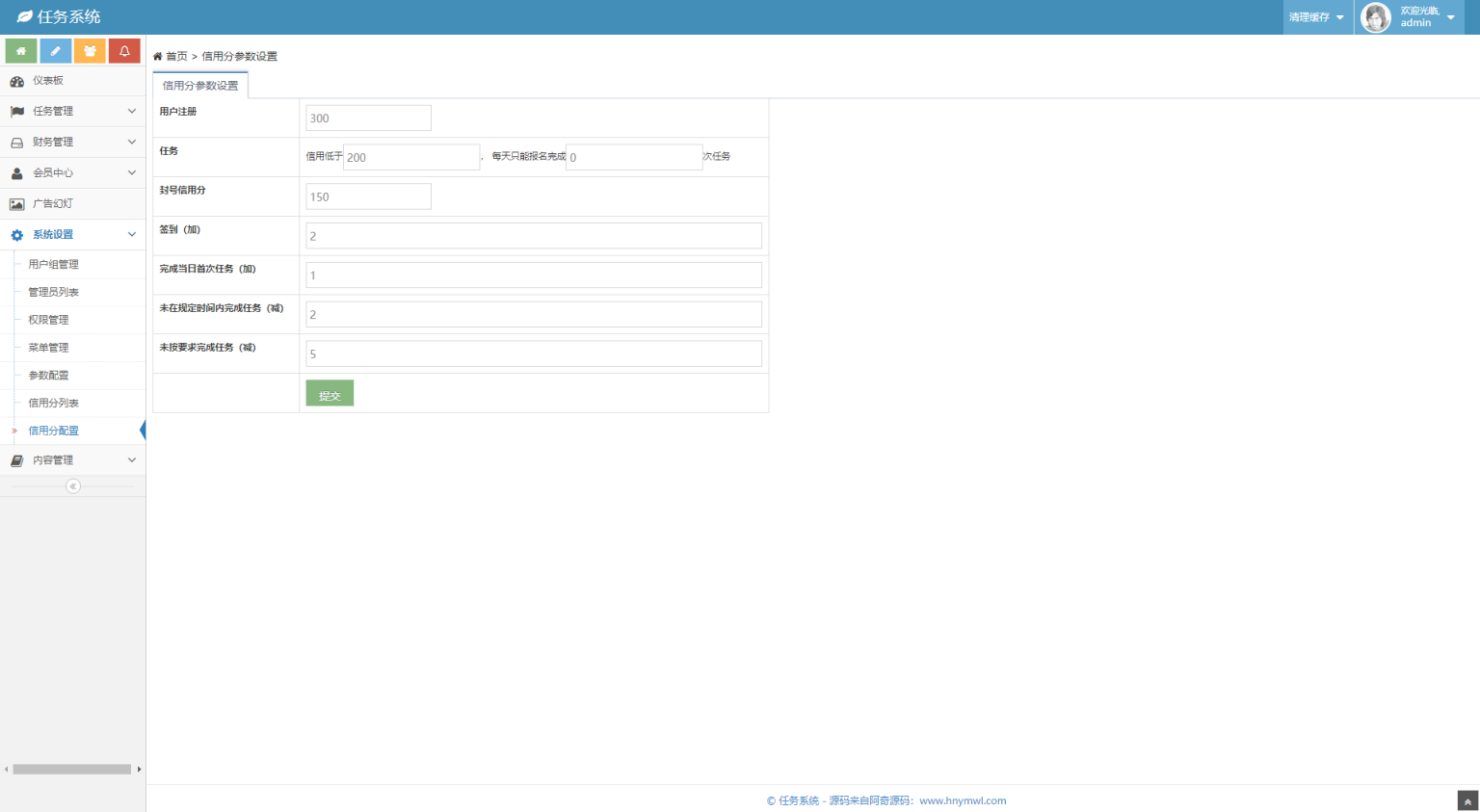
Task: Expand the 任务管理 sidebar menu
Action: coord(72,112)
